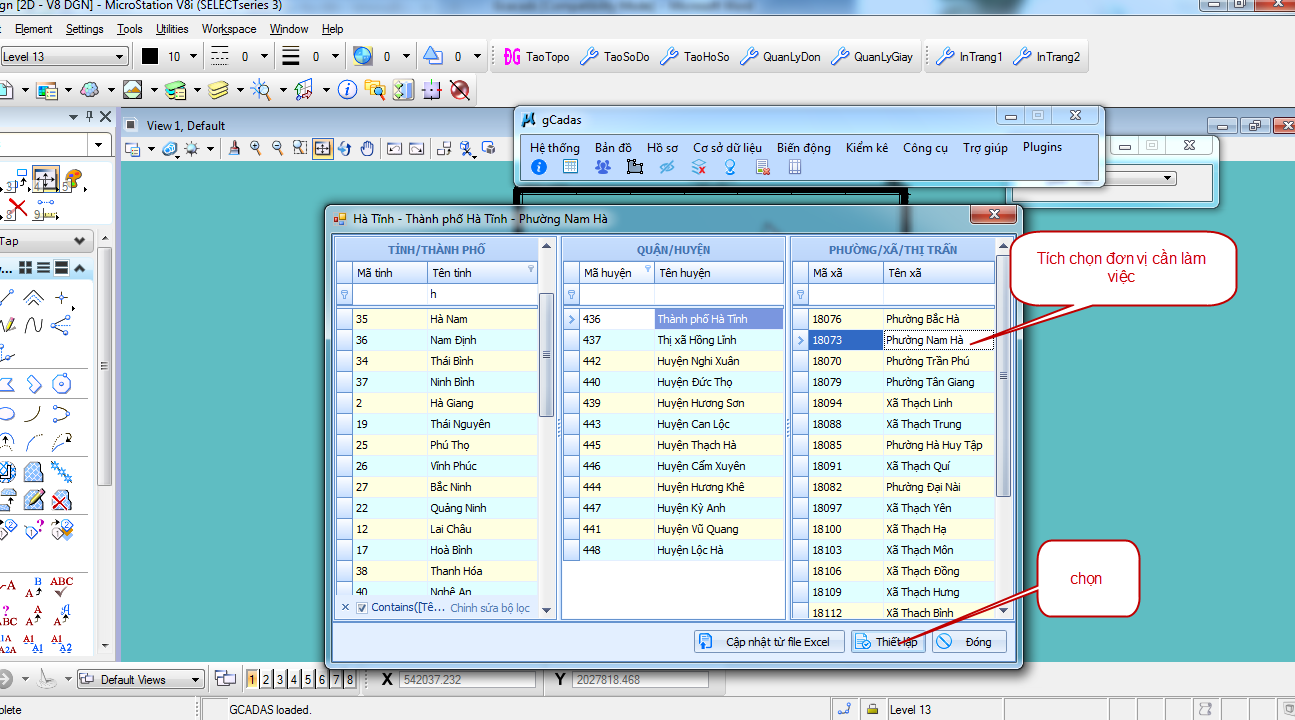Click the gCadas blue info icon
This screenshot has width=1295, height=720.
click(539, 167)
